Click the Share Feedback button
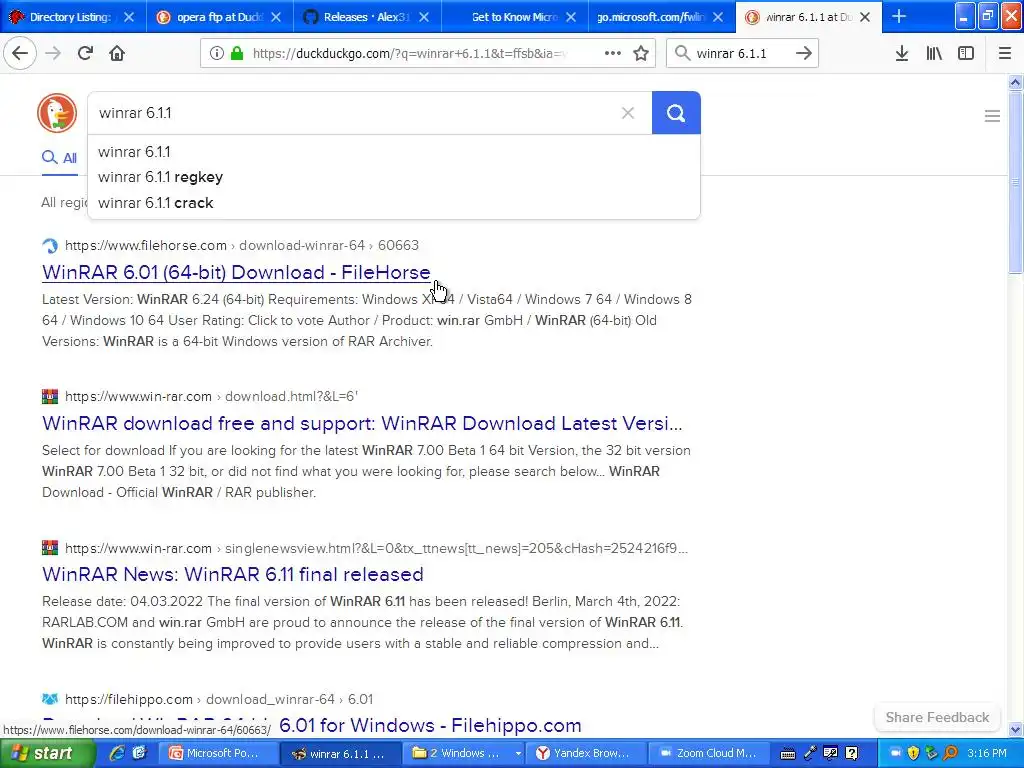Screen dimensions: 1024x768 937,717
